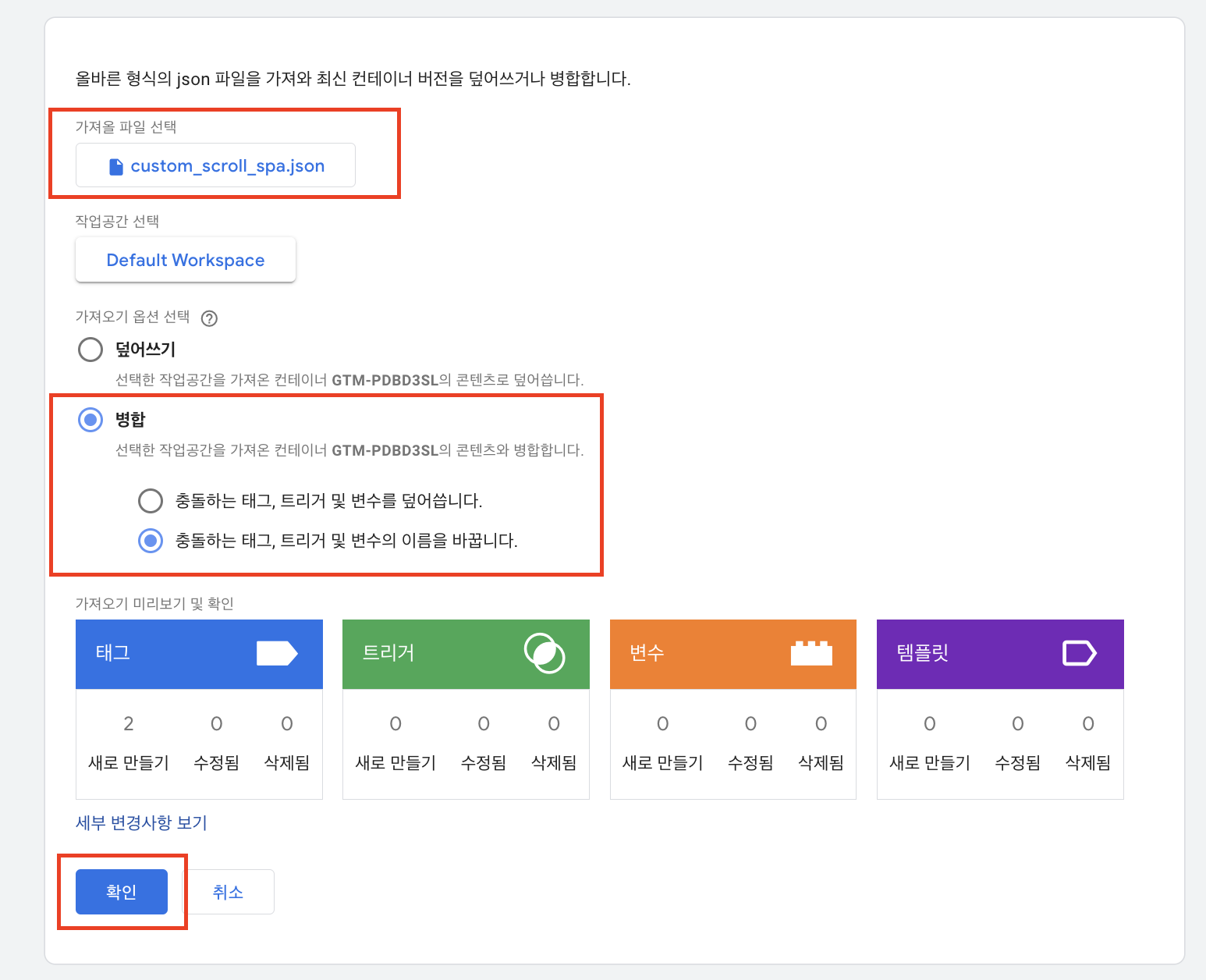
Task: Click 새로 만들기 count under 트리거
Action: 395,724
